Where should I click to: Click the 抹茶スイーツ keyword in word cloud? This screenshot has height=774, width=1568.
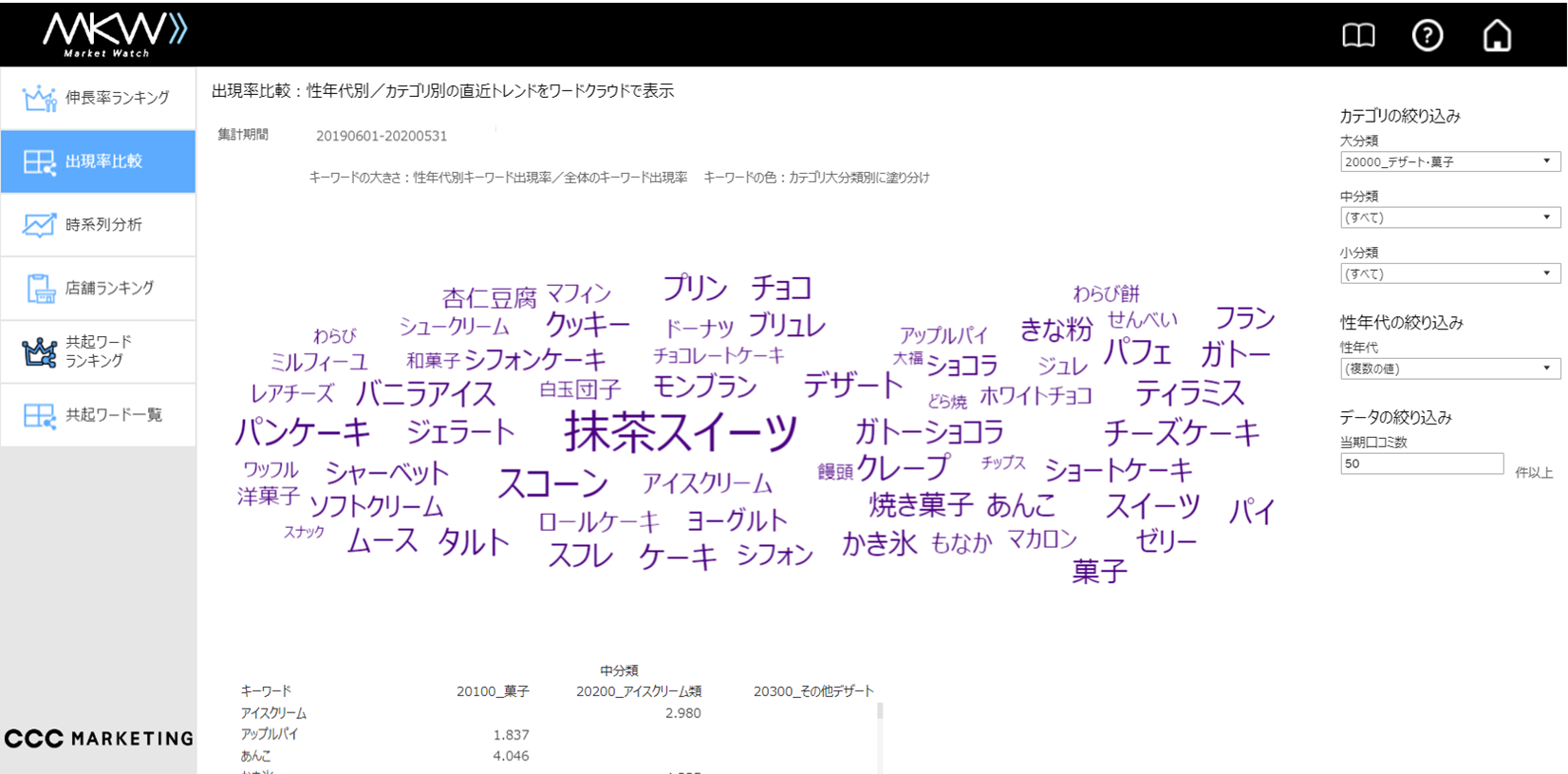(681, 432)
